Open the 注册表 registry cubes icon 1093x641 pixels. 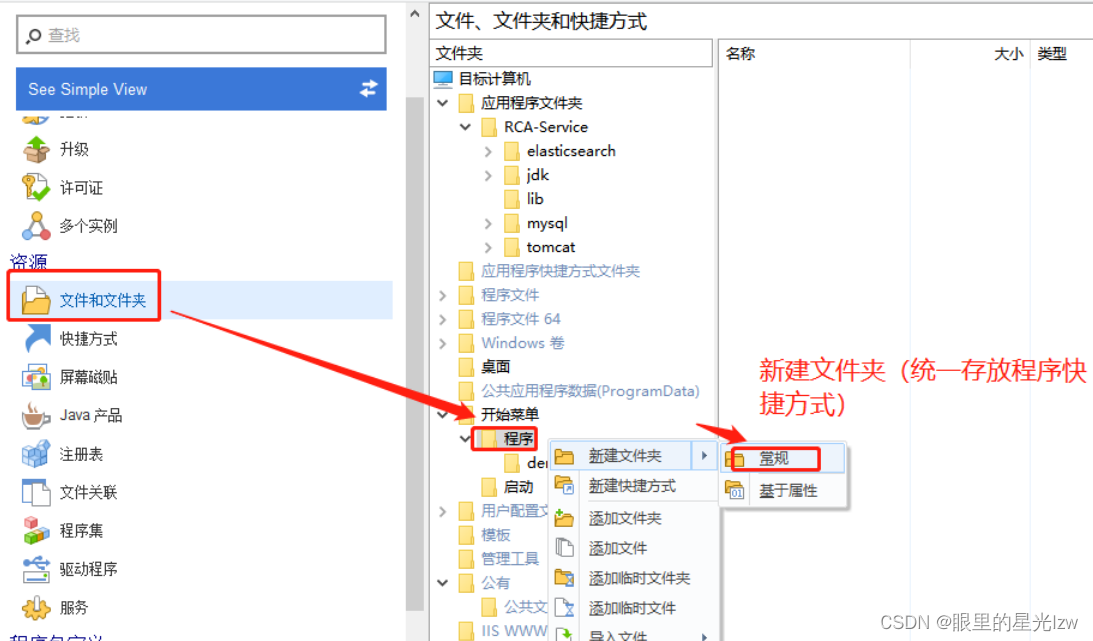[x=36, y=454]
